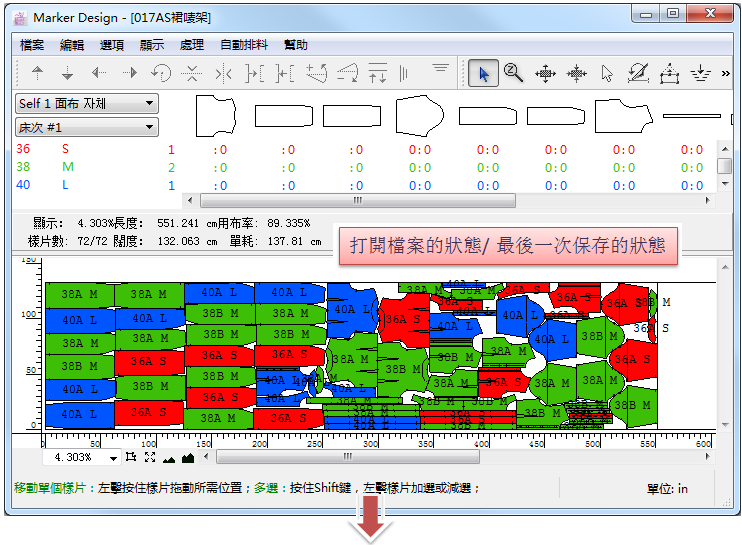Click the downward arrow ground tool icon

click(700, 73)
